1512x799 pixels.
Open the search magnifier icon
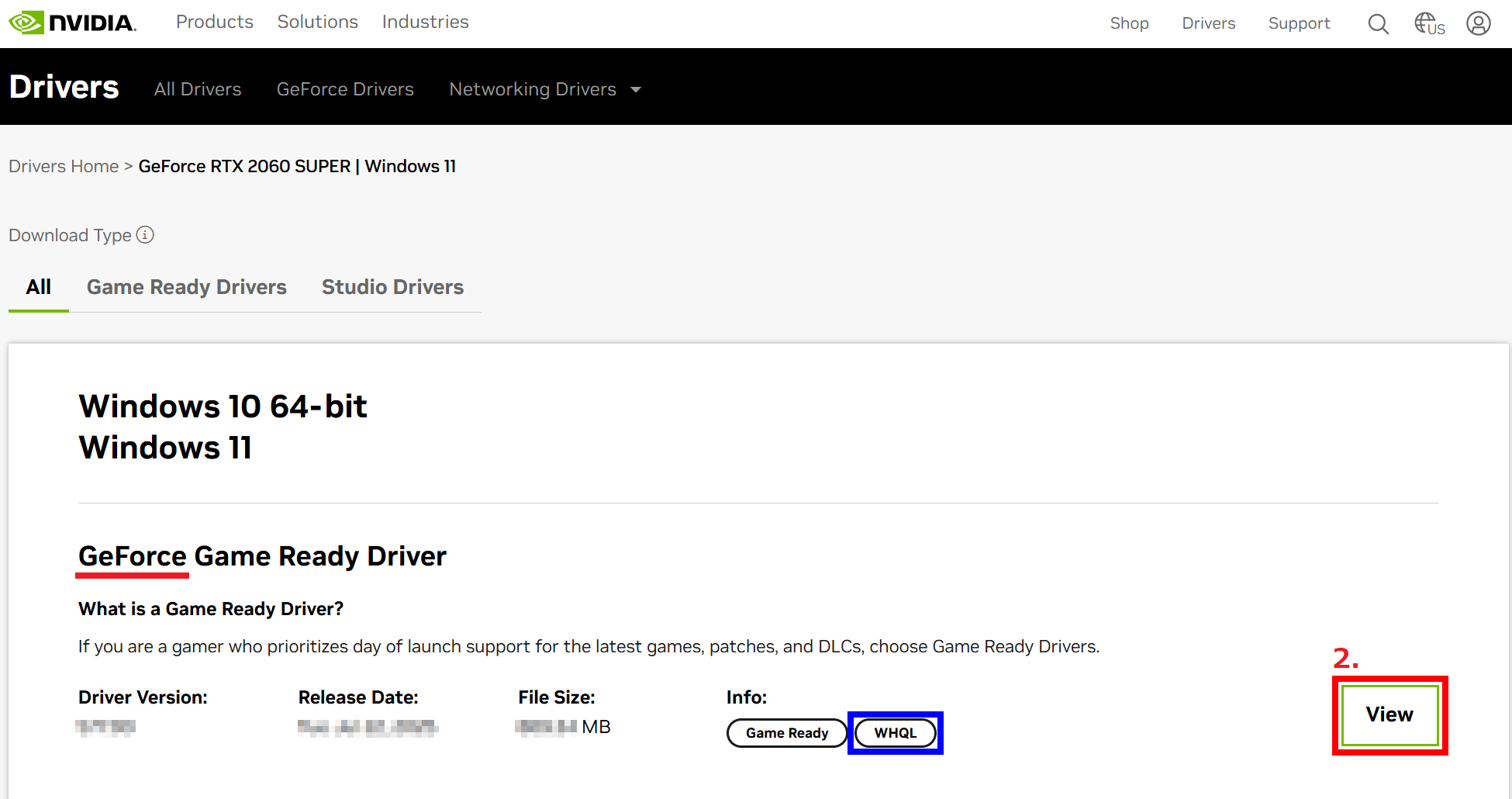(x=1378, y=24)
